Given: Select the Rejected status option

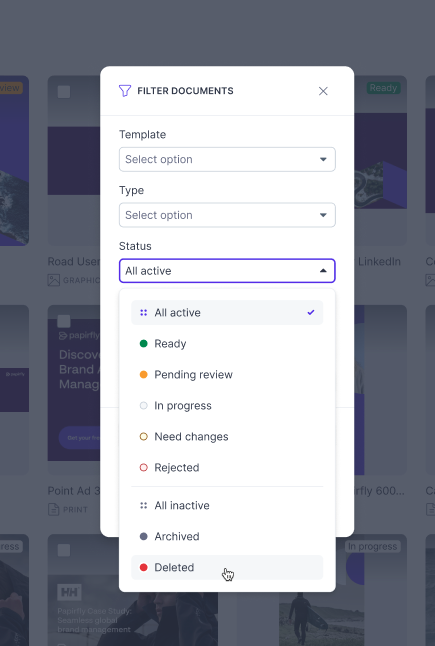Looking at the screenshot, I should tap(227, 468).
